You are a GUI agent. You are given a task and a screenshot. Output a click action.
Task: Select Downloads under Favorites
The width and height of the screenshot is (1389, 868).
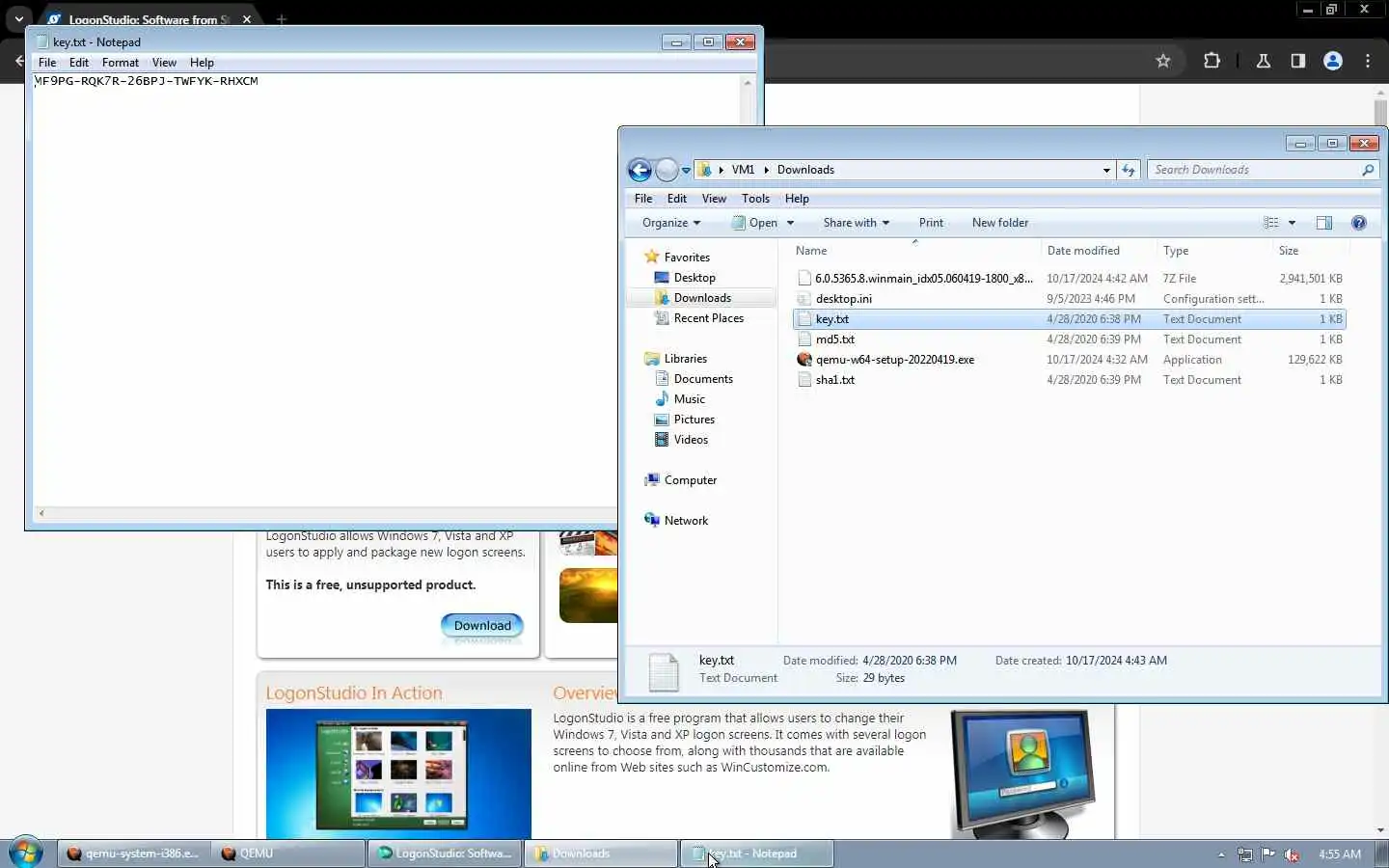(x=702, y=298)
